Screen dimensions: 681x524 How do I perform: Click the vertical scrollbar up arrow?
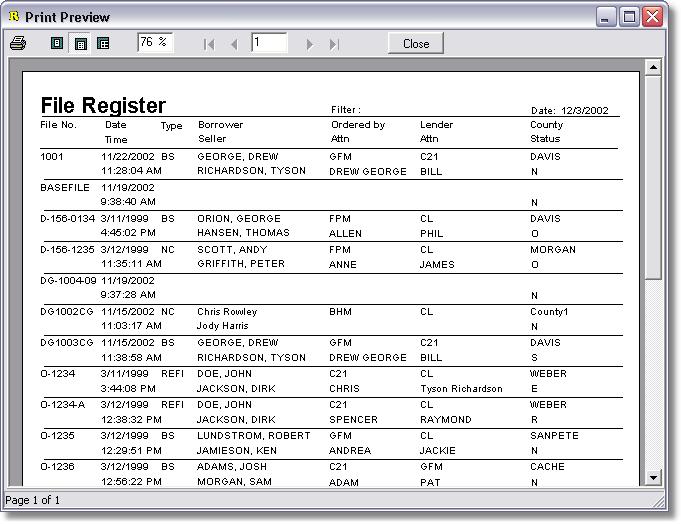[x=653, y=67]
